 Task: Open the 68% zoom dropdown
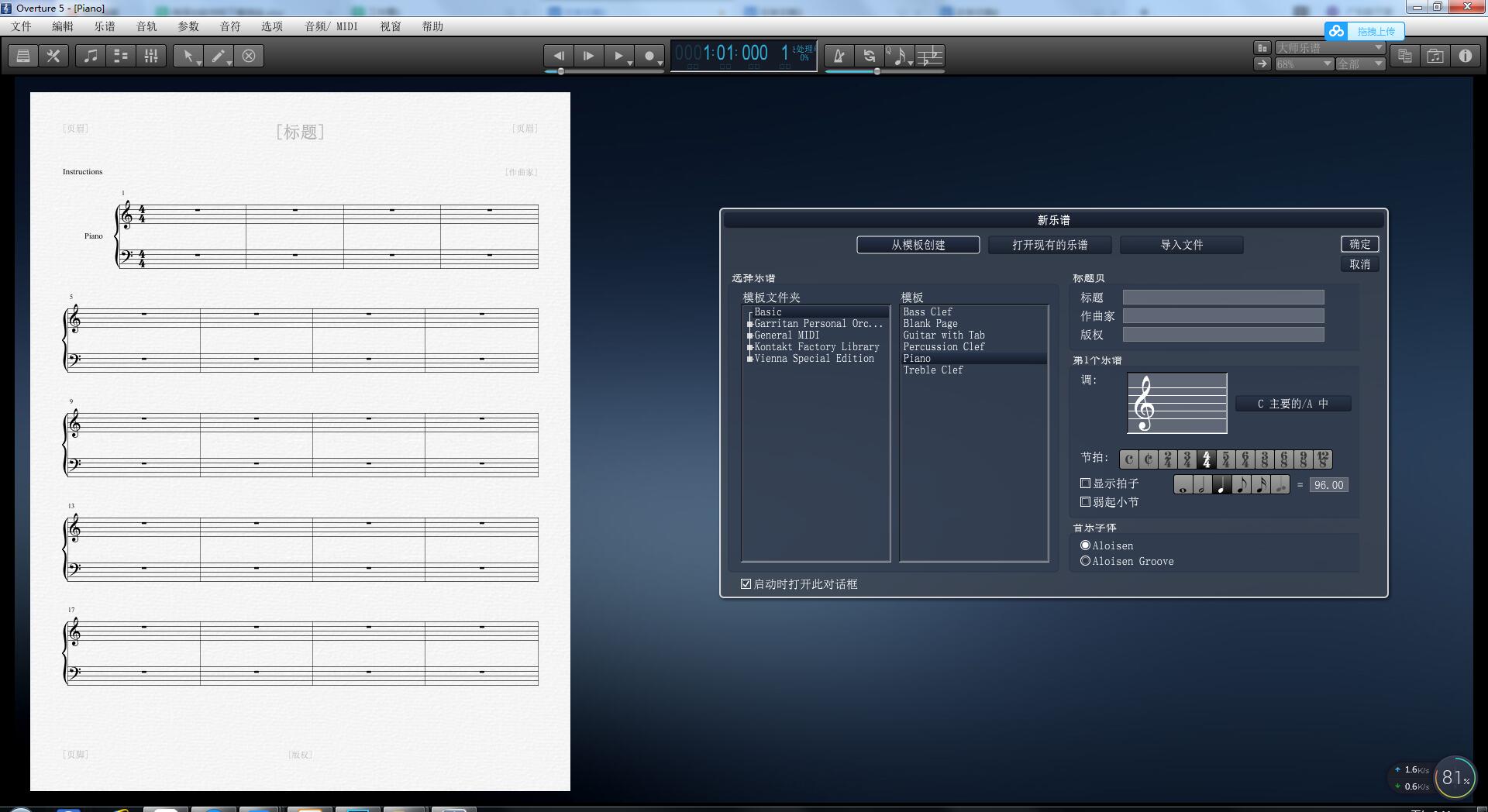1305,64
